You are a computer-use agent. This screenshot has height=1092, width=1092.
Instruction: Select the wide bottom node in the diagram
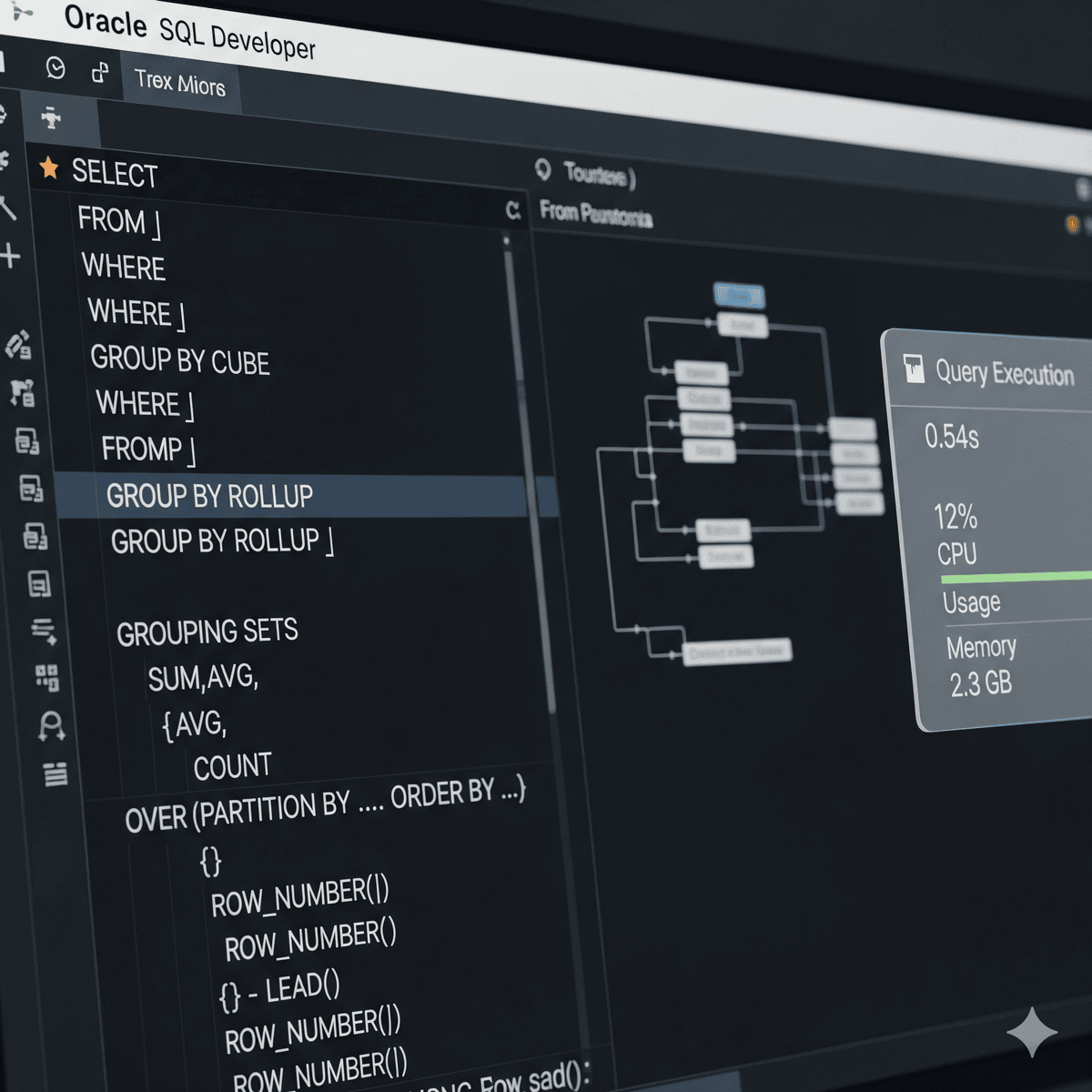click(737, 651)
